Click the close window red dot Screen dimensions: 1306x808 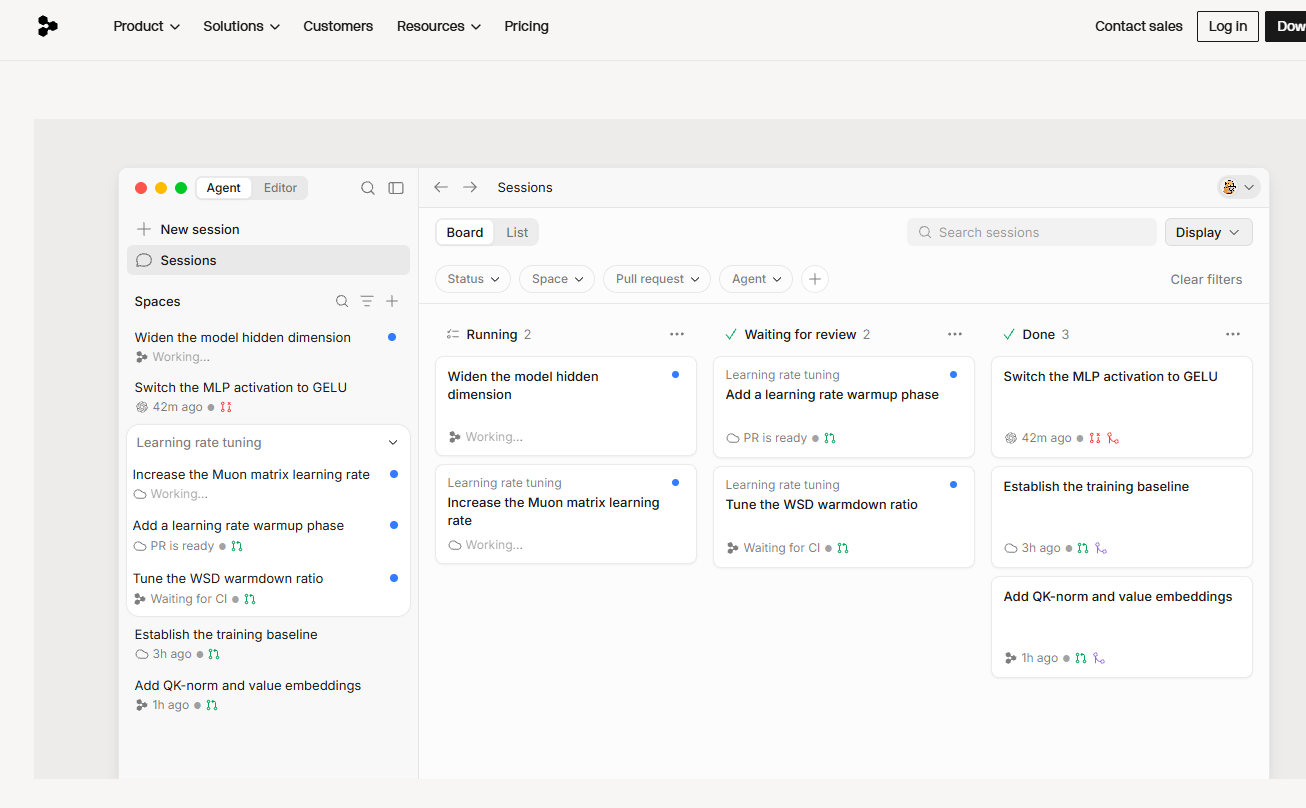[141, 188]
